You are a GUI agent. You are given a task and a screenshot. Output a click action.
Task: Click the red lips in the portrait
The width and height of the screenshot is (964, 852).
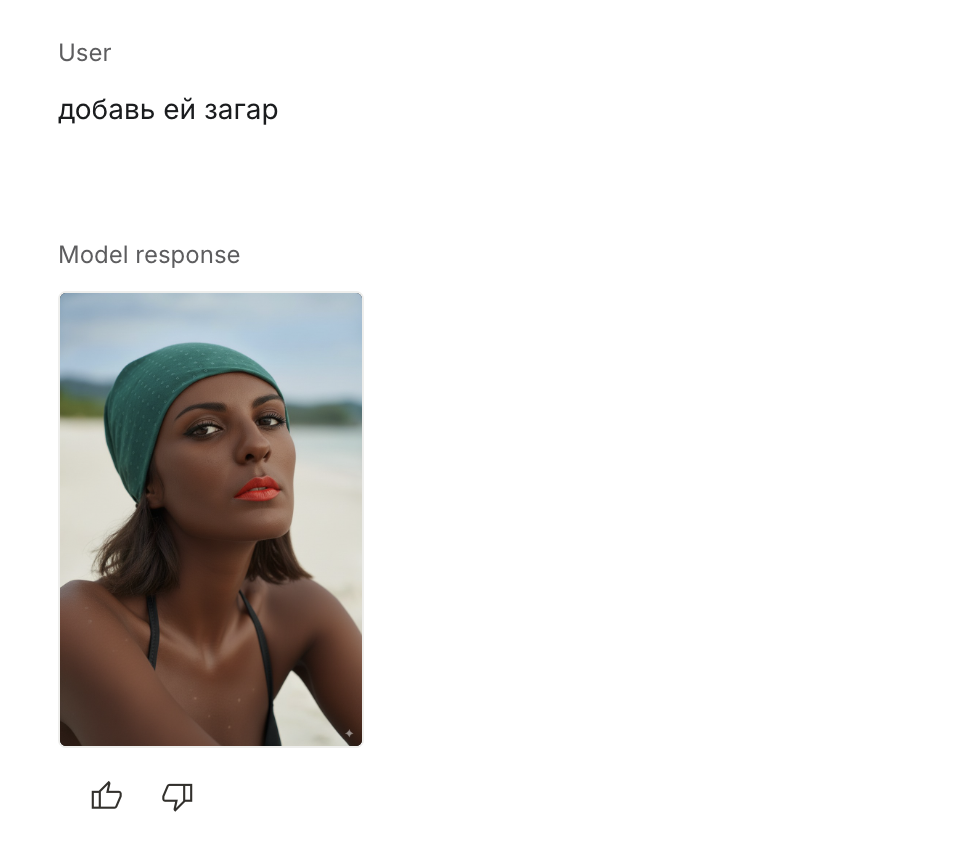(x=258, y=489)
